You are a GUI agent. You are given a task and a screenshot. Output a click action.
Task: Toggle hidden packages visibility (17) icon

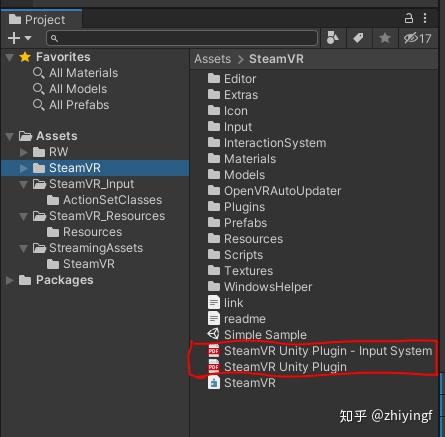[x=418, y=38]
